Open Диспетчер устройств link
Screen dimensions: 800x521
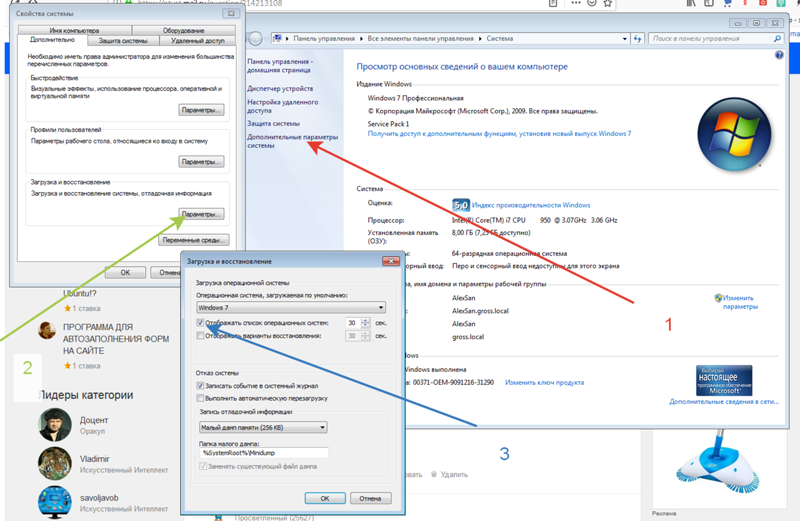coord(280,88)
